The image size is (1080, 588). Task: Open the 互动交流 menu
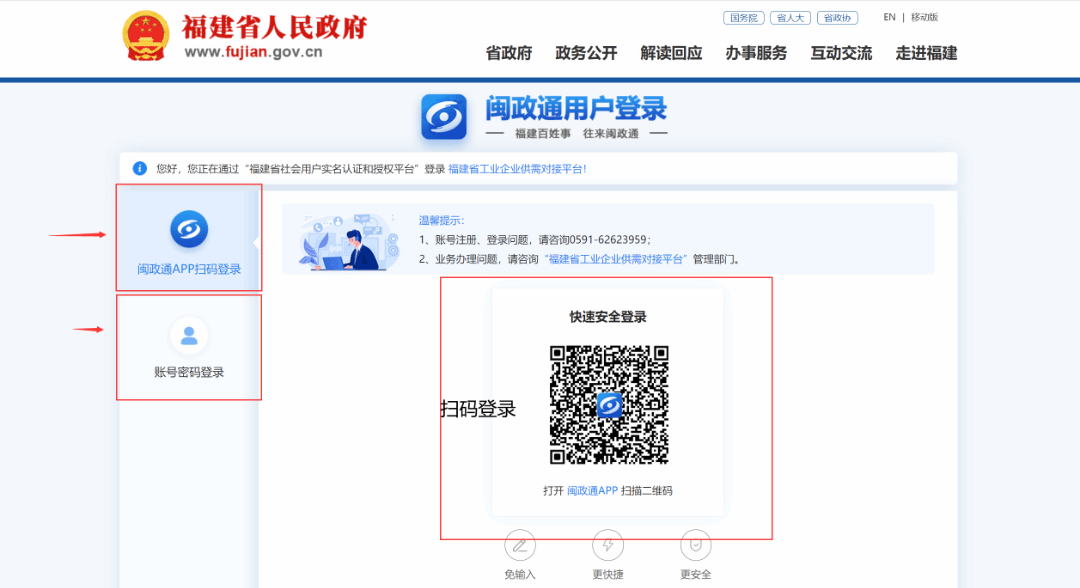[x=841, y=53]
